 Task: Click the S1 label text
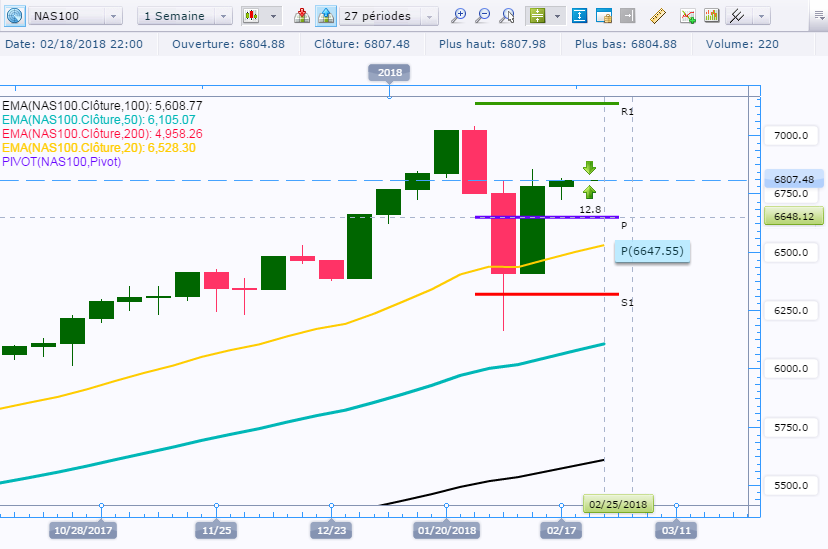[627, 302]
